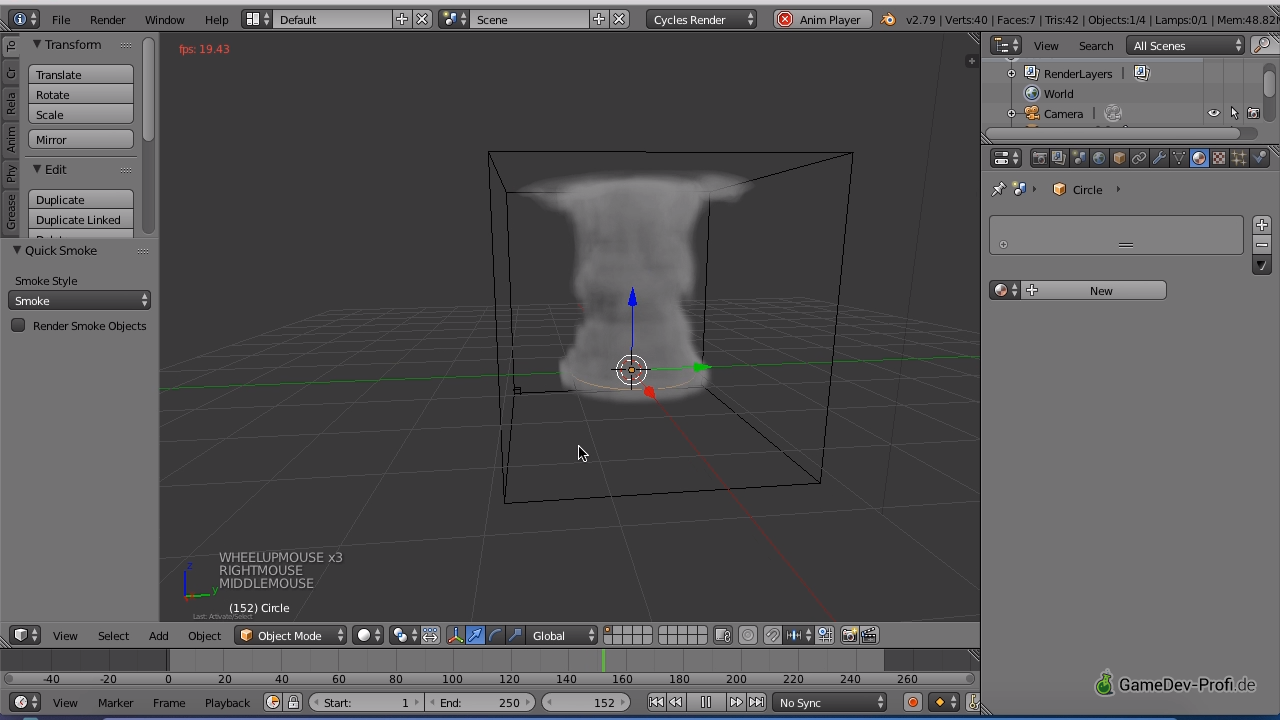Add a new screen layout with plus icon
Image resolution: width=1280 pixels, height=720 pixels.
(402, 19)
